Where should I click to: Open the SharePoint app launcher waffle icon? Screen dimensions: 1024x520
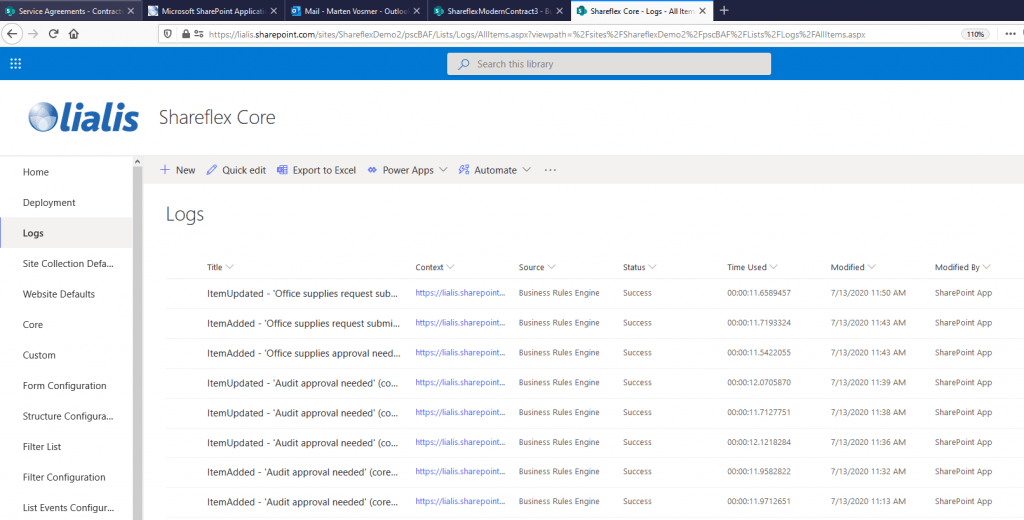(x=16, y=63)
